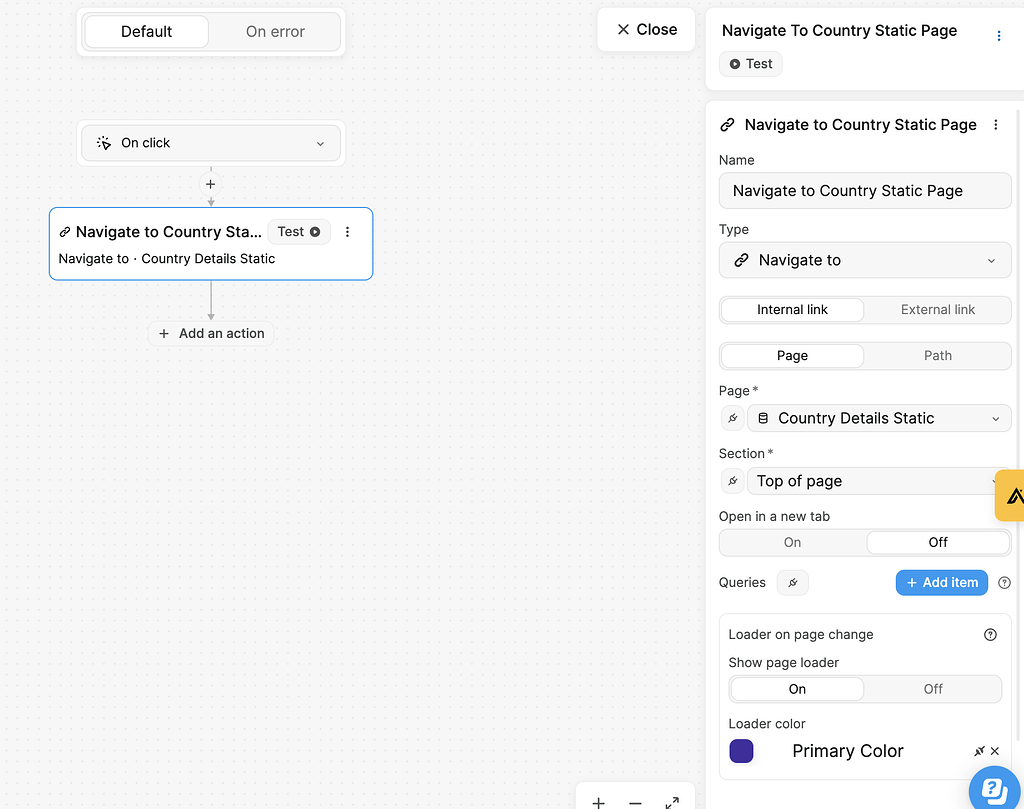Click the help icon next to Loader on page change

click(990, 634)
